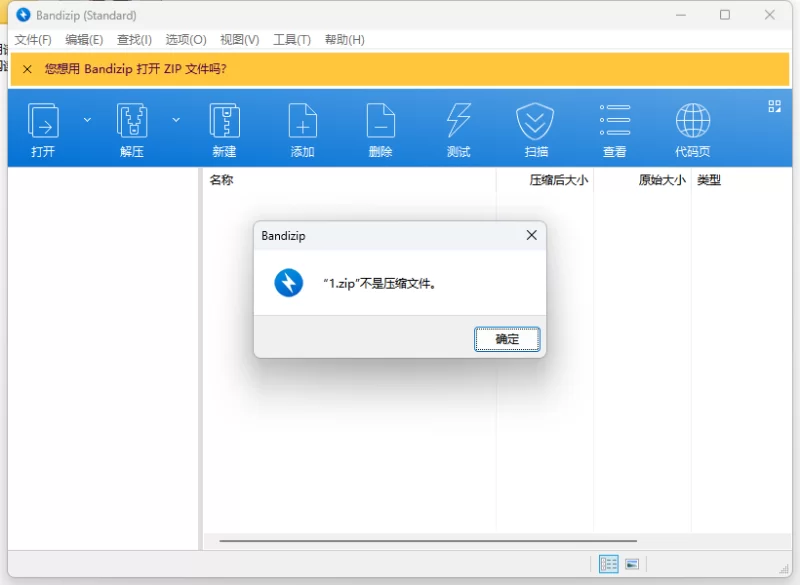Click the toolbar customize grid icon
This screenshot has width=800, height=585.
(x=774, y=106)
